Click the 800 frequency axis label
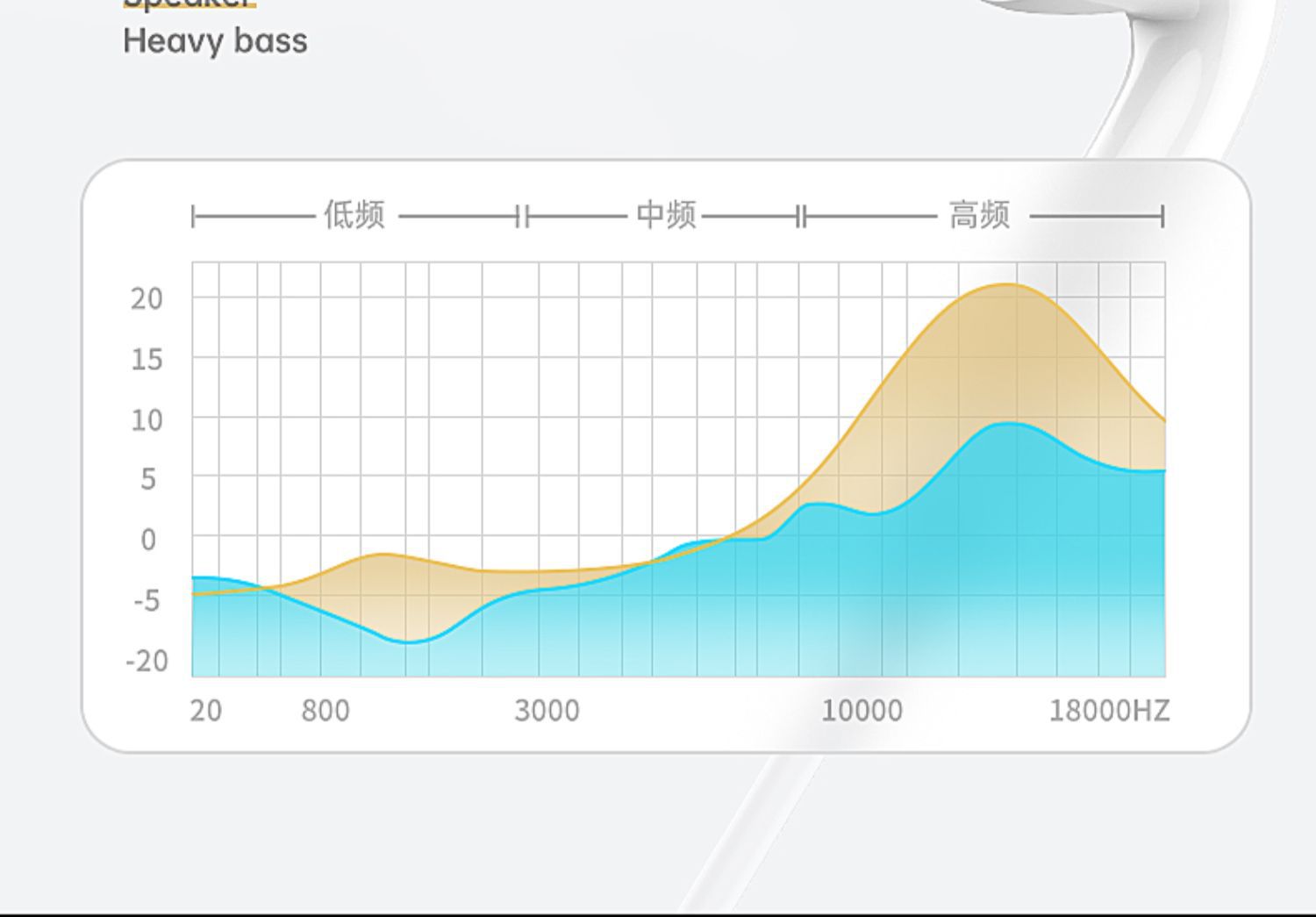 pyautogui.click(x=325, y=710)
